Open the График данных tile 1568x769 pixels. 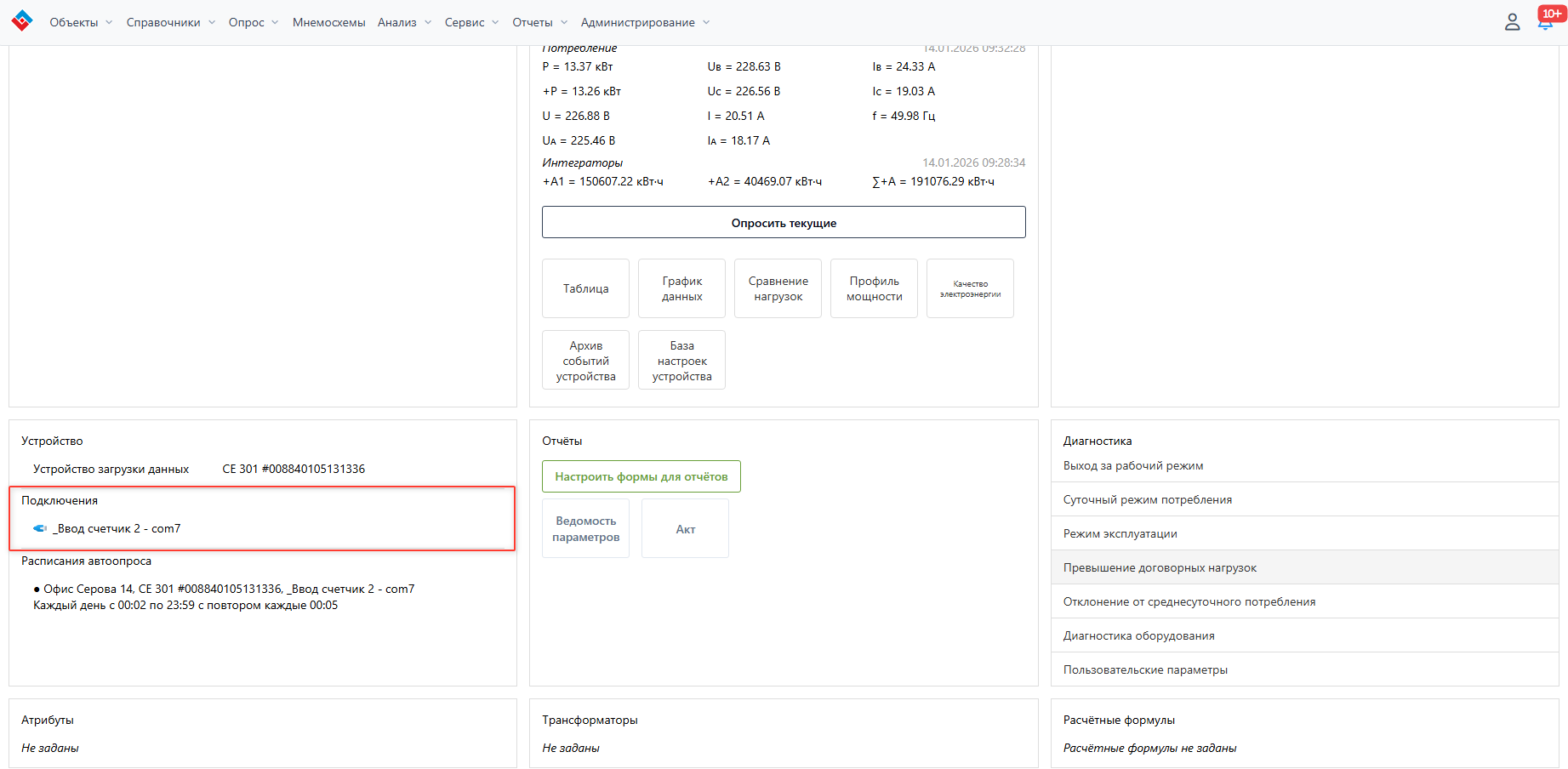click(x=681, y=288)
